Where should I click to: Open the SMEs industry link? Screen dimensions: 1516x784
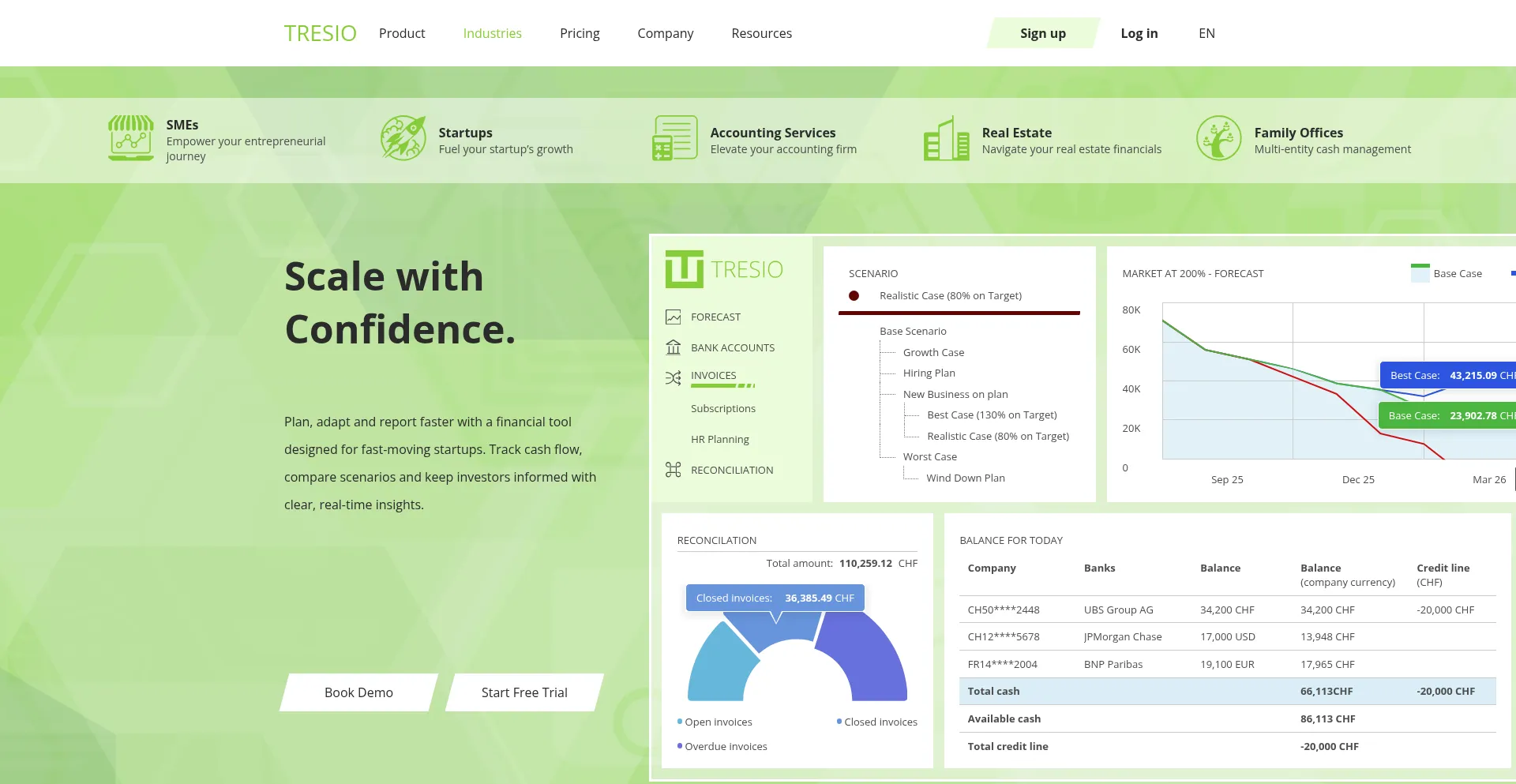click(x=217, y=140)
